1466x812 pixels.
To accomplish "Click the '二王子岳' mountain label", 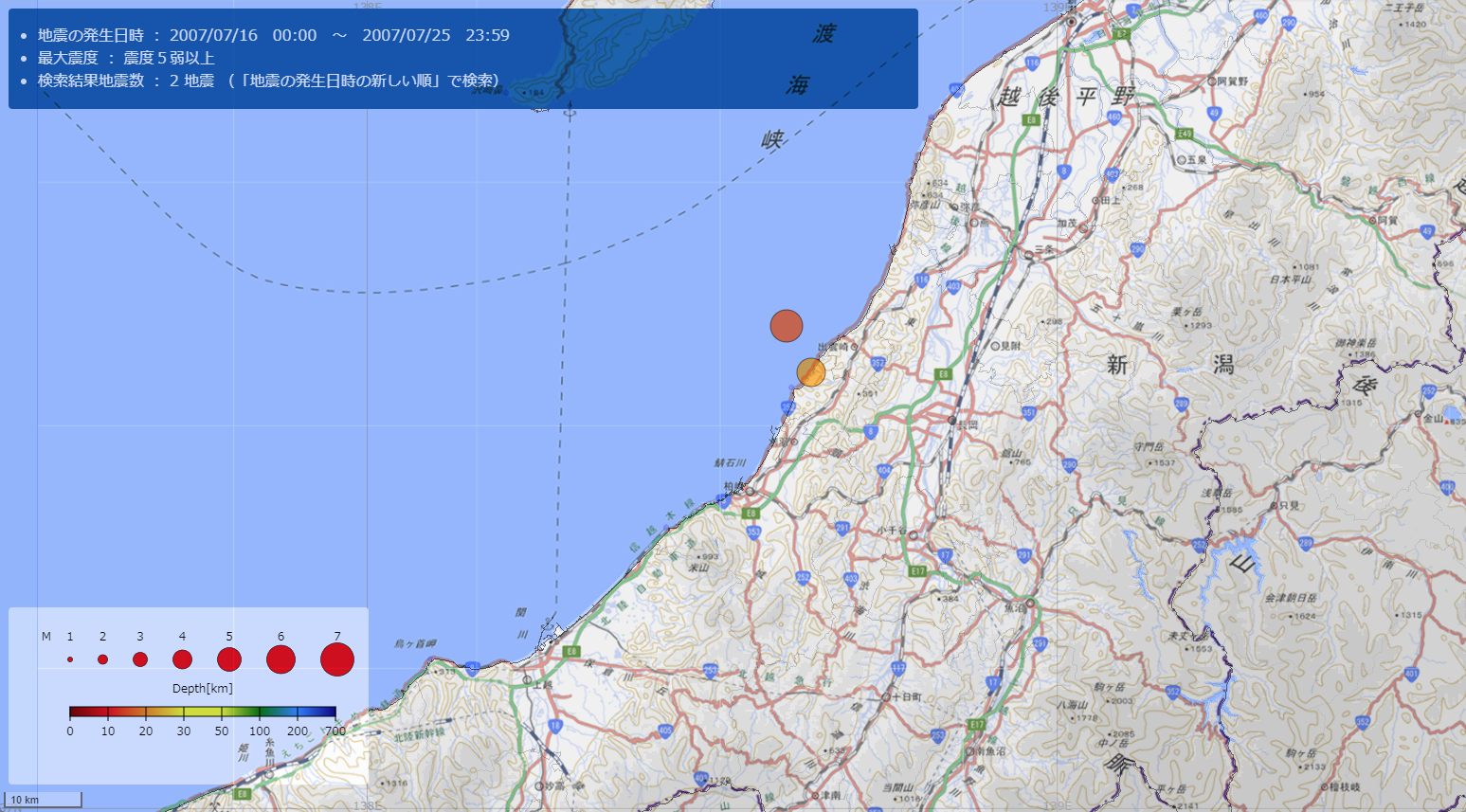I will tap(1404, 9).
